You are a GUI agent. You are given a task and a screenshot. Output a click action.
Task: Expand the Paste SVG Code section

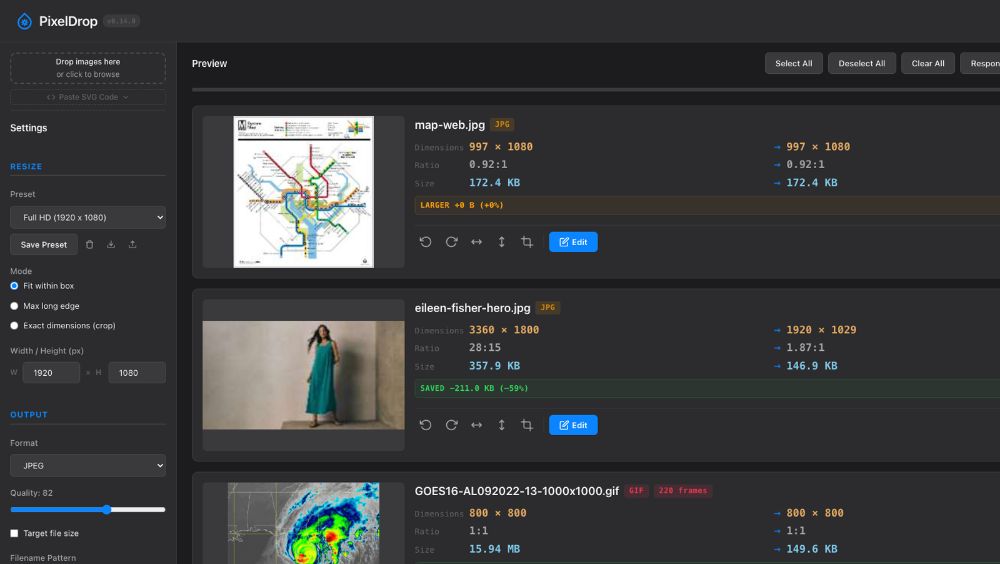pos(88,97)
